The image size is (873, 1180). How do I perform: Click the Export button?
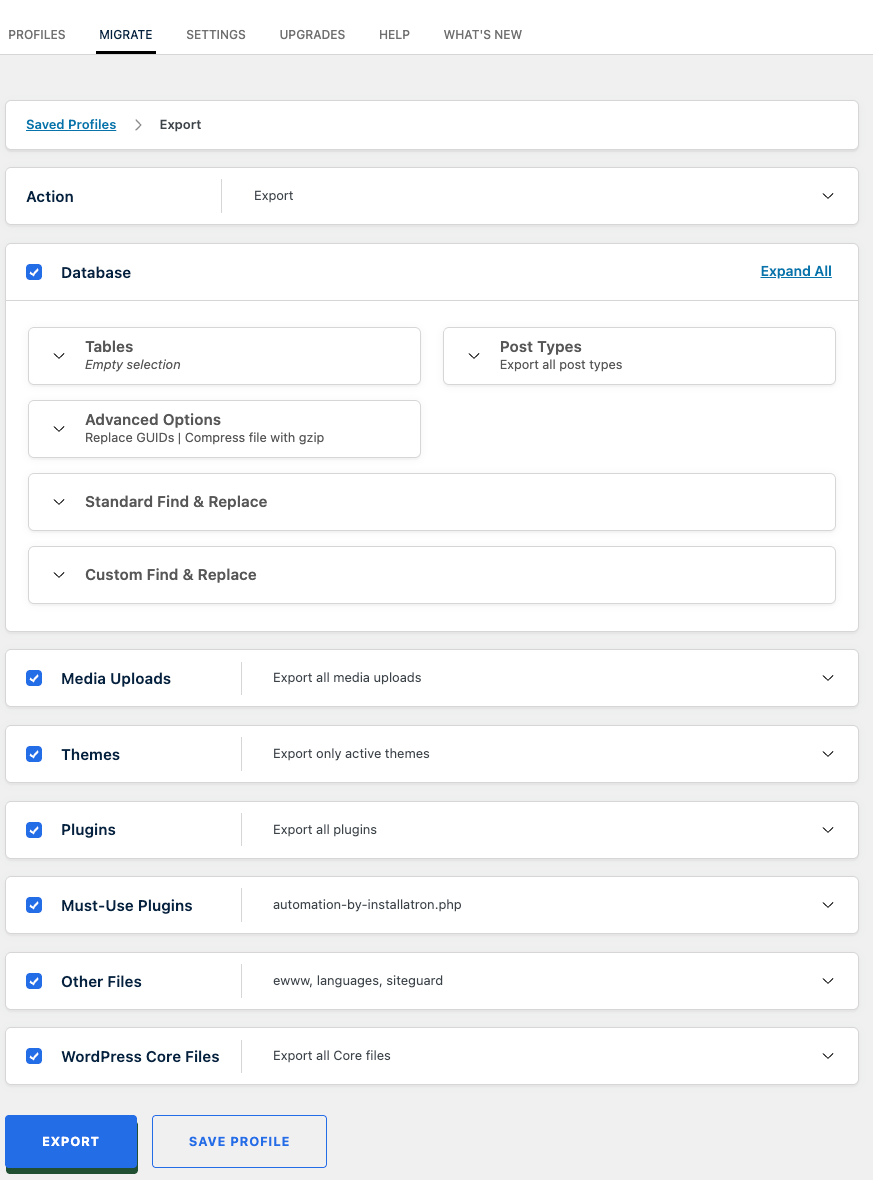71,1141
